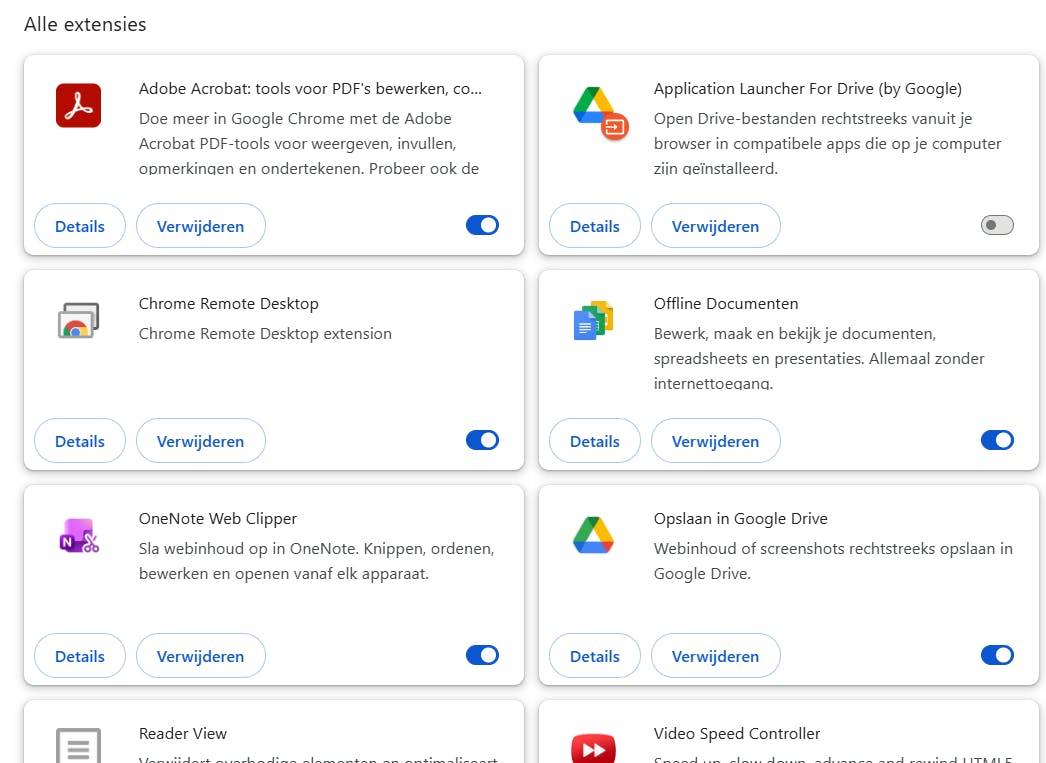Image resolution: width=1046 pixels, height=763 pixels.
Task: Switch off OneNote Web Clipper toggle
Action: (482, 655)
